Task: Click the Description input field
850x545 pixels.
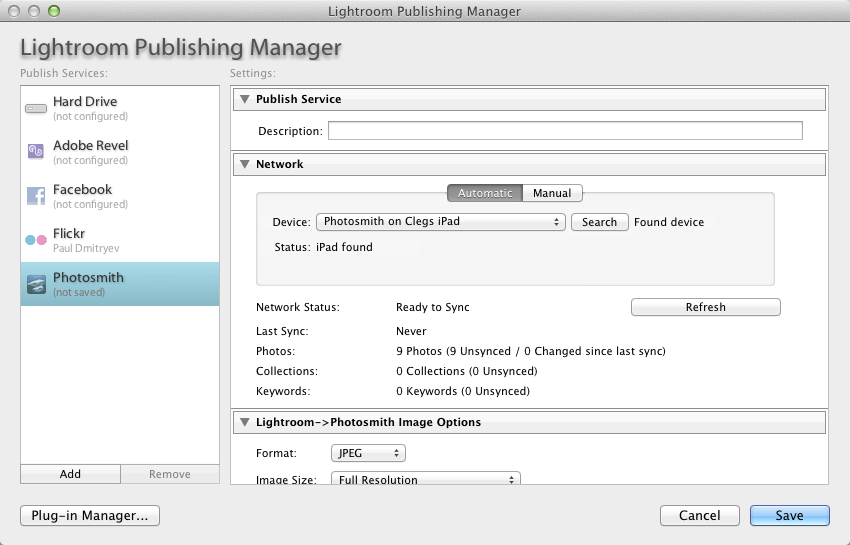Action: (x=565, y=131)
